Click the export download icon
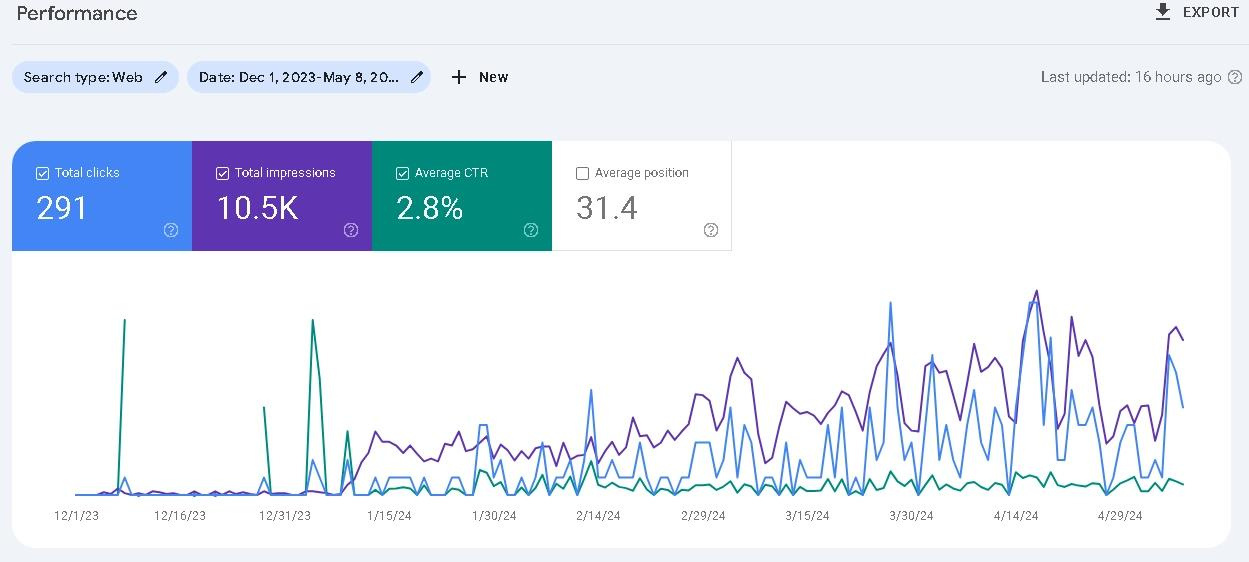The height and width of the screenshot is (562, 1249). 1162,12
